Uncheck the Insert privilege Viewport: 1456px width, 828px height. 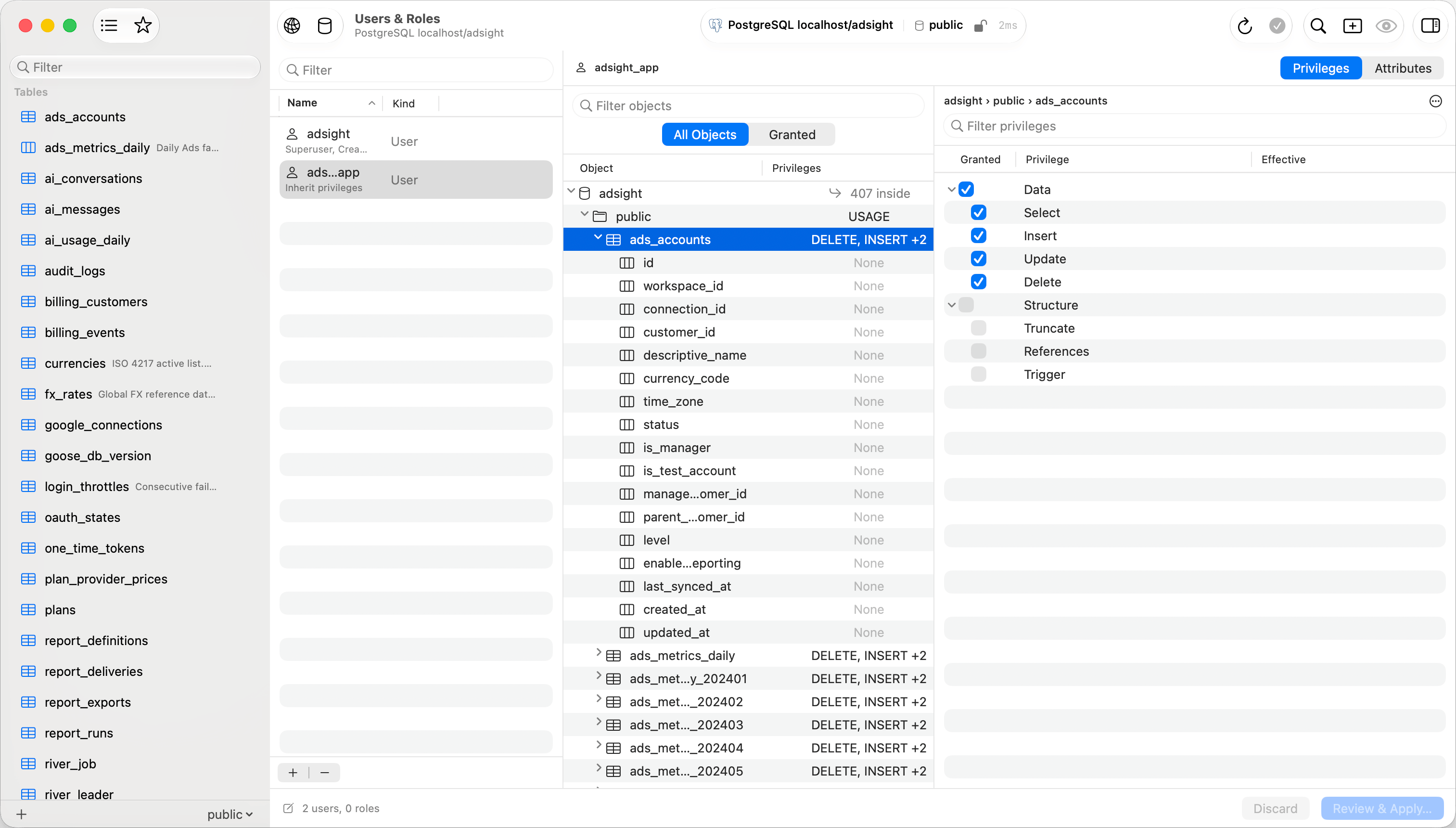tap(979, 235)
